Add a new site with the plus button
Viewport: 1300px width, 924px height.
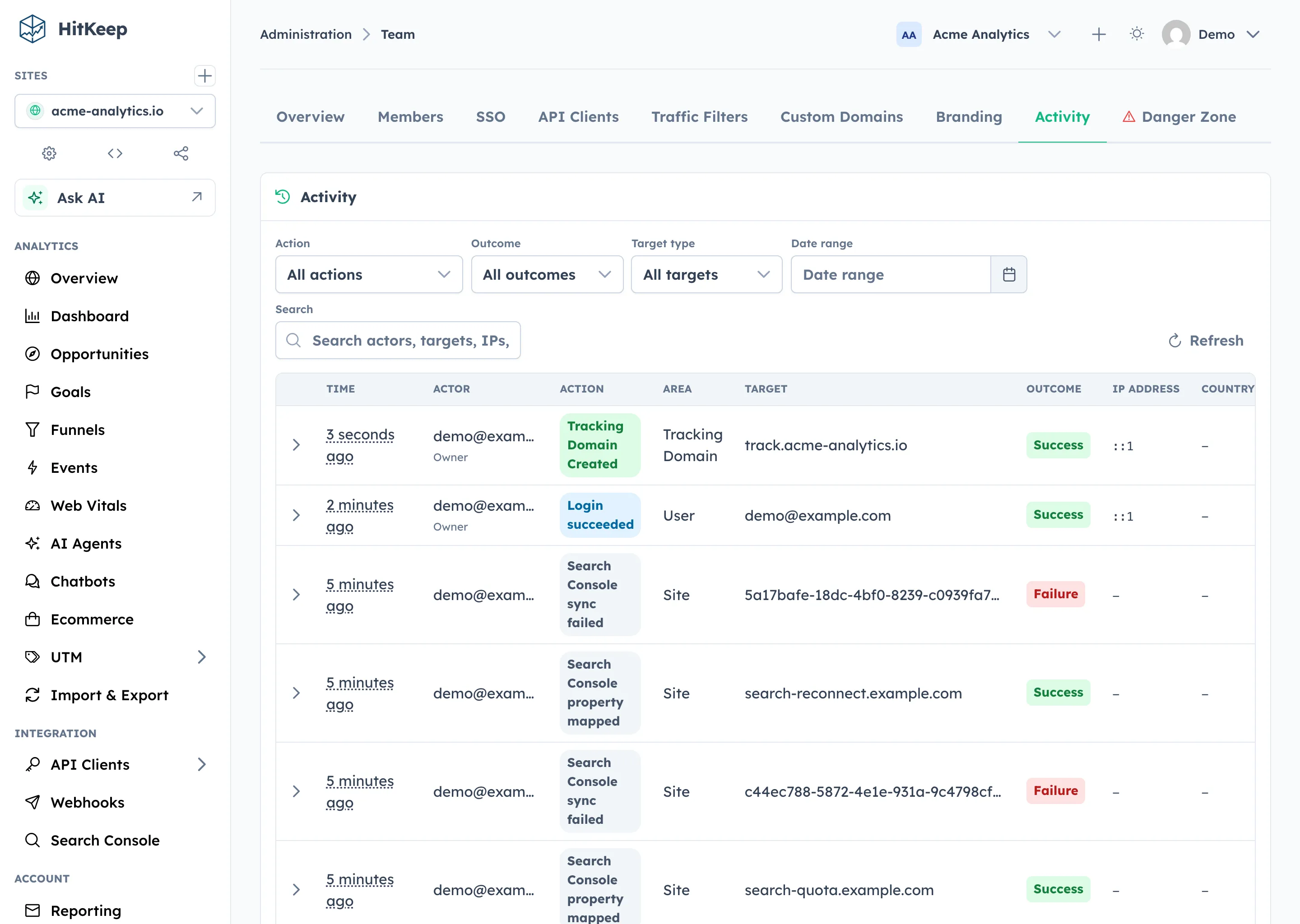pyautogui.click(x=204, y=76)
